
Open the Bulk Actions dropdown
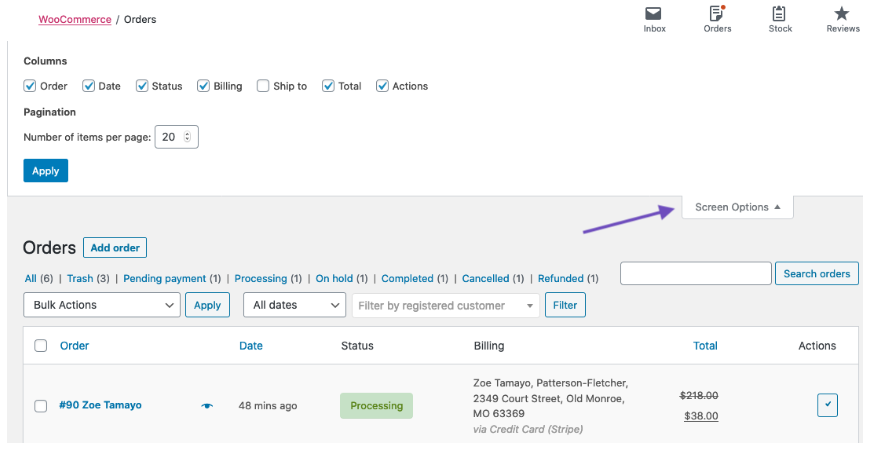click(x=102, y=305)
